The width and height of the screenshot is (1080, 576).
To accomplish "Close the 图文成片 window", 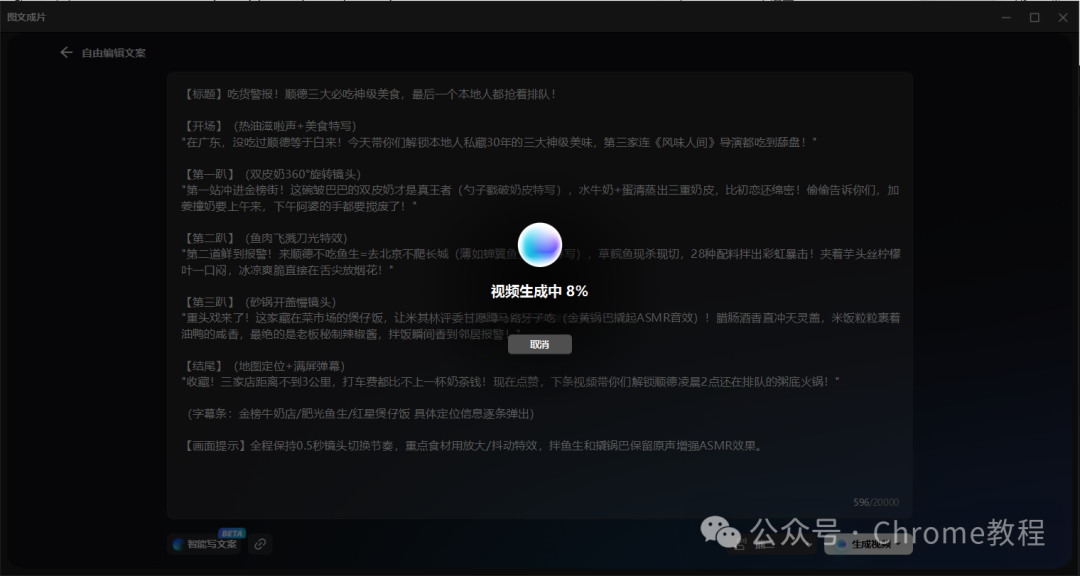I will point(1063,17).
